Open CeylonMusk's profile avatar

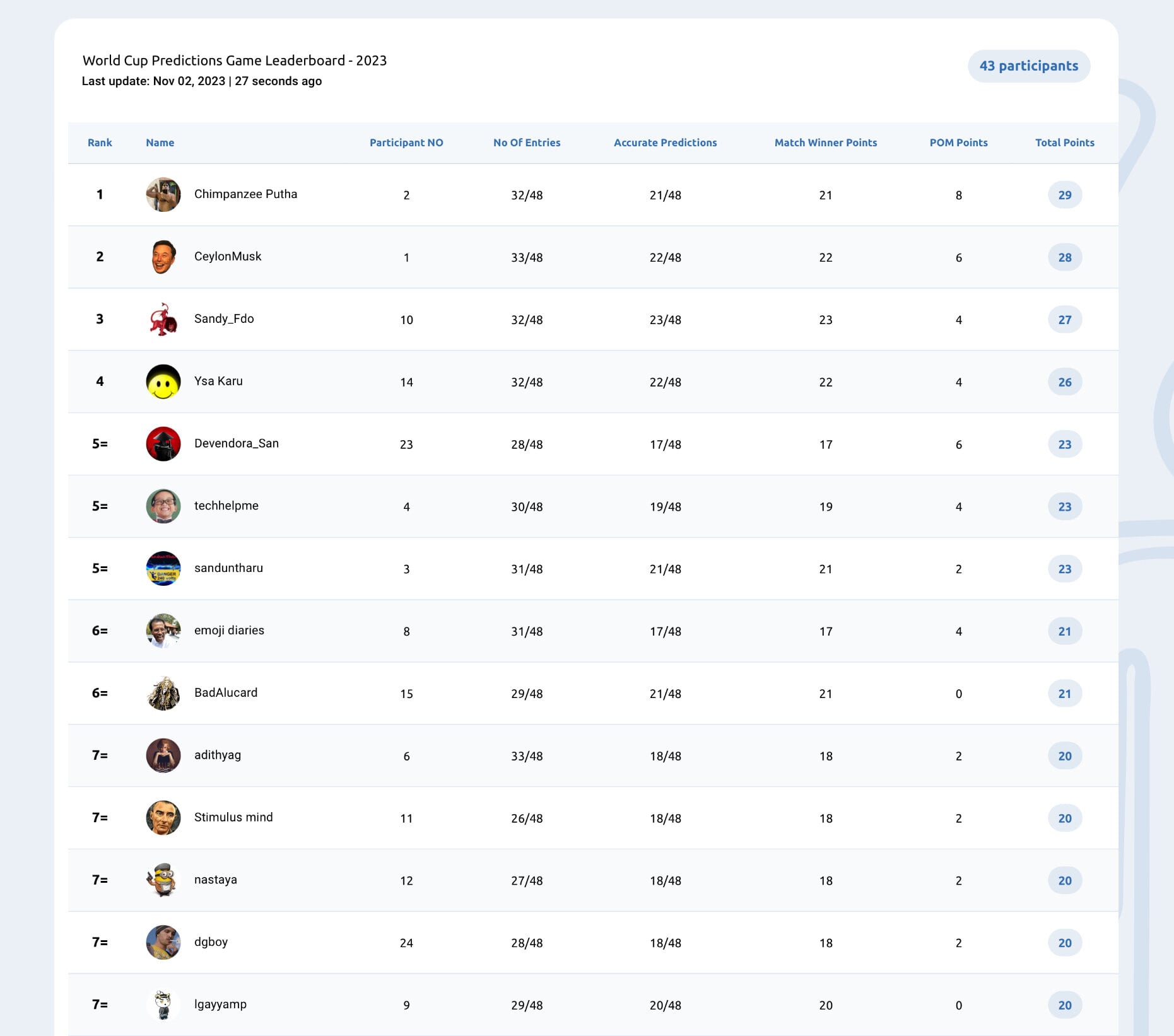coord(163,257)
